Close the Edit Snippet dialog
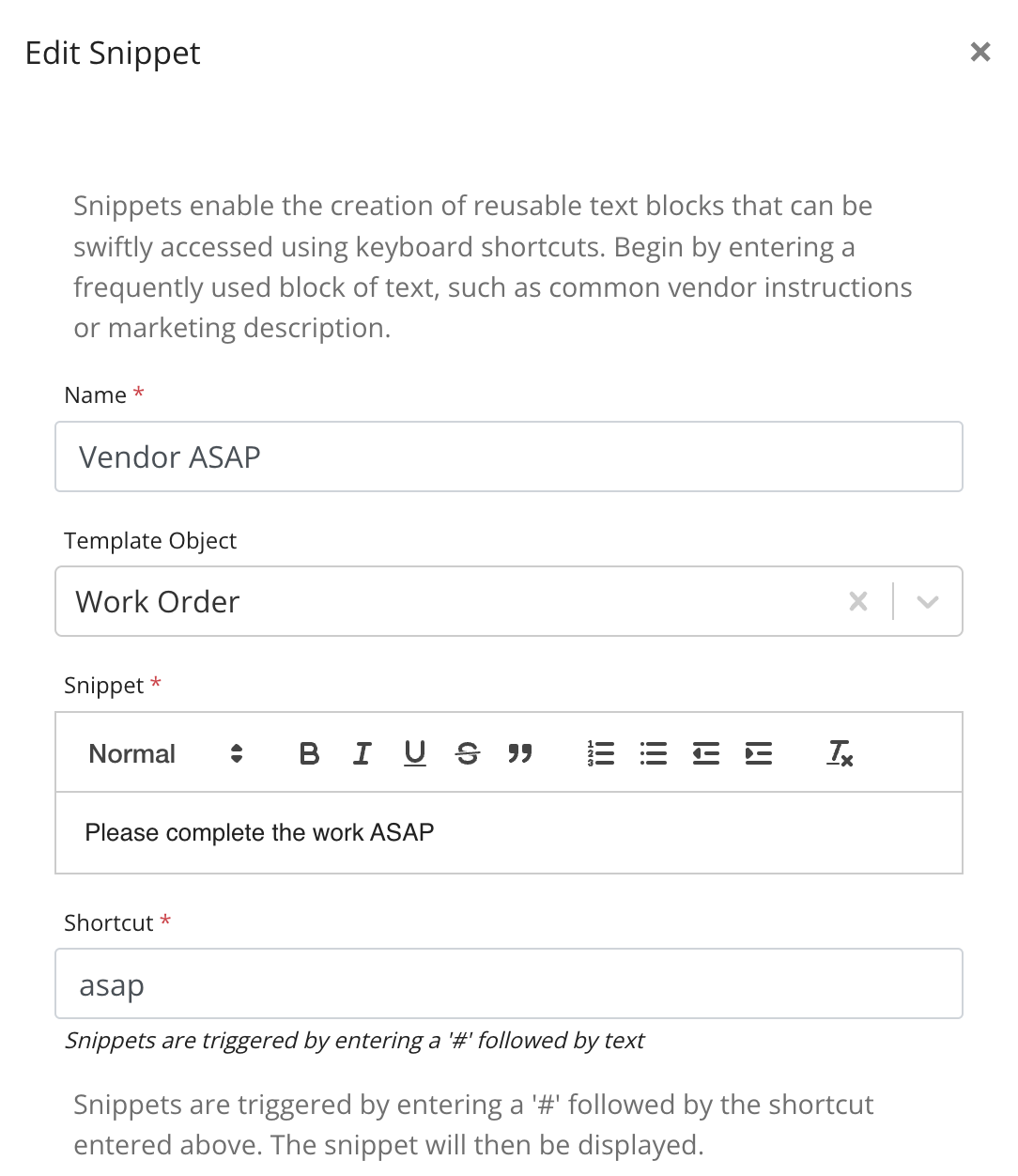 (x=980, y=52)
